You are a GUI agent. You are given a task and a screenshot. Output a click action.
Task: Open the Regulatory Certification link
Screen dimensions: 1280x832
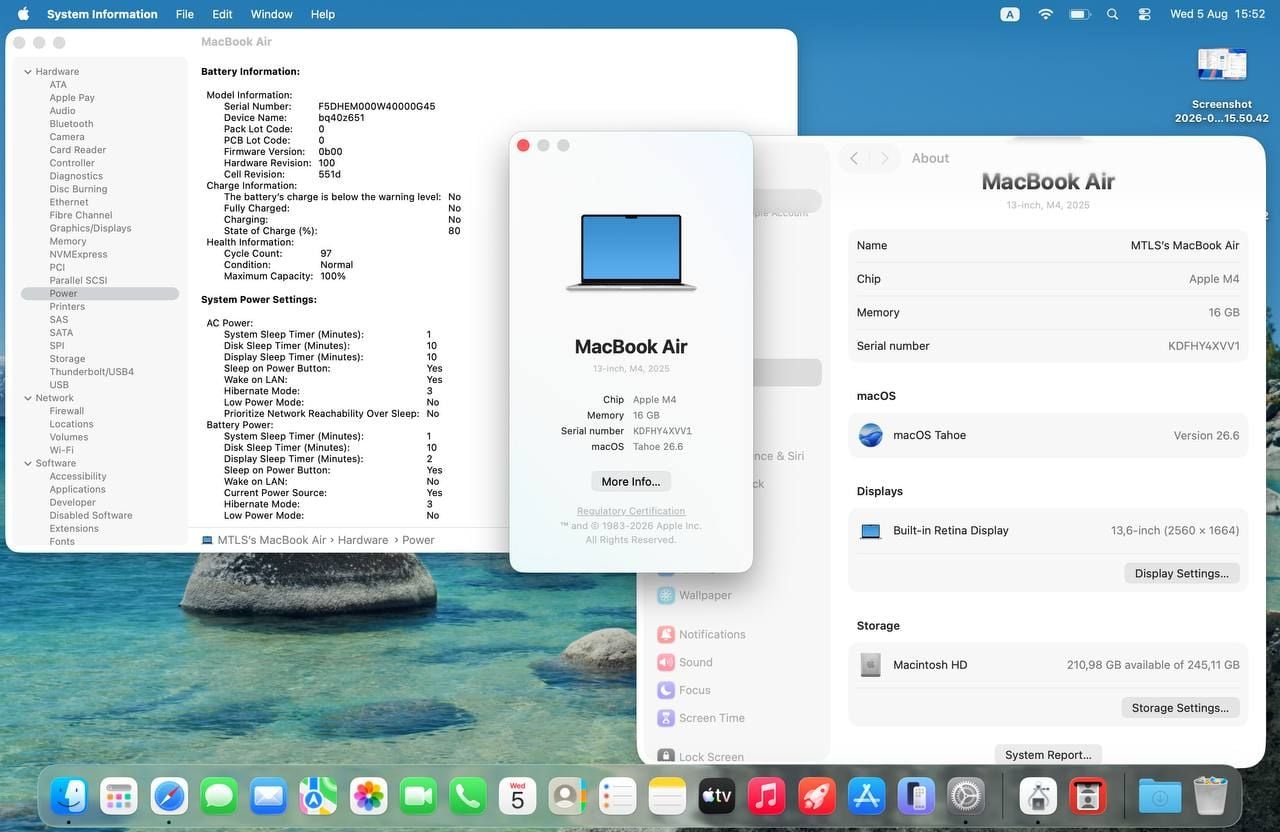(631, 511)
